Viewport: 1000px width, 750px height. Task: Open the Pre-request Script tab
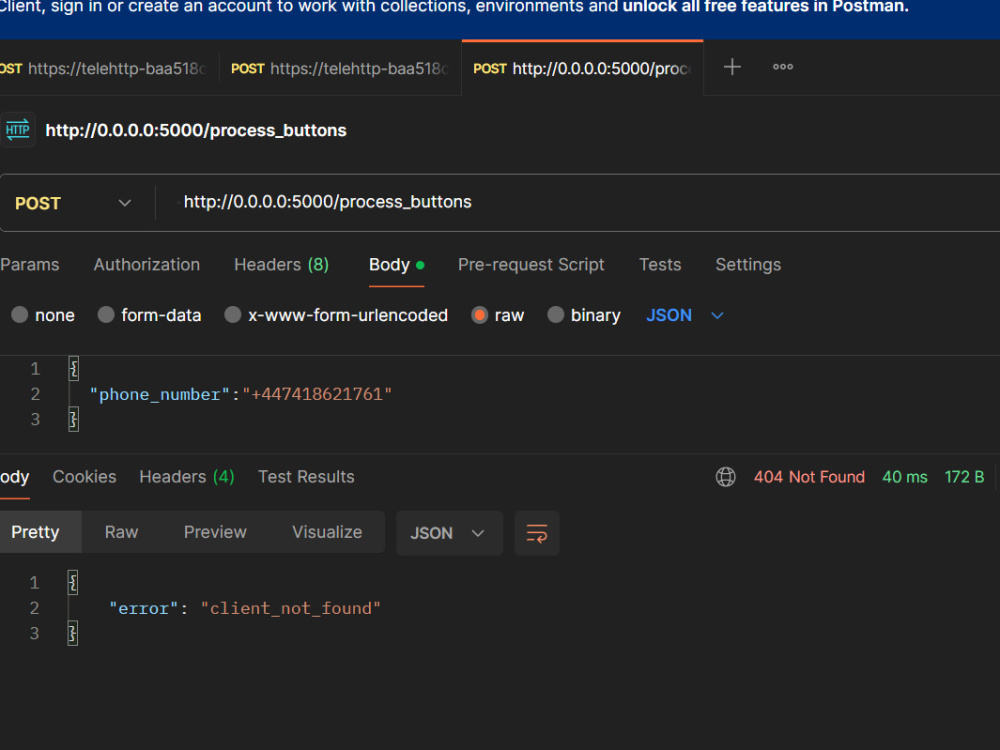pos(531,265)
